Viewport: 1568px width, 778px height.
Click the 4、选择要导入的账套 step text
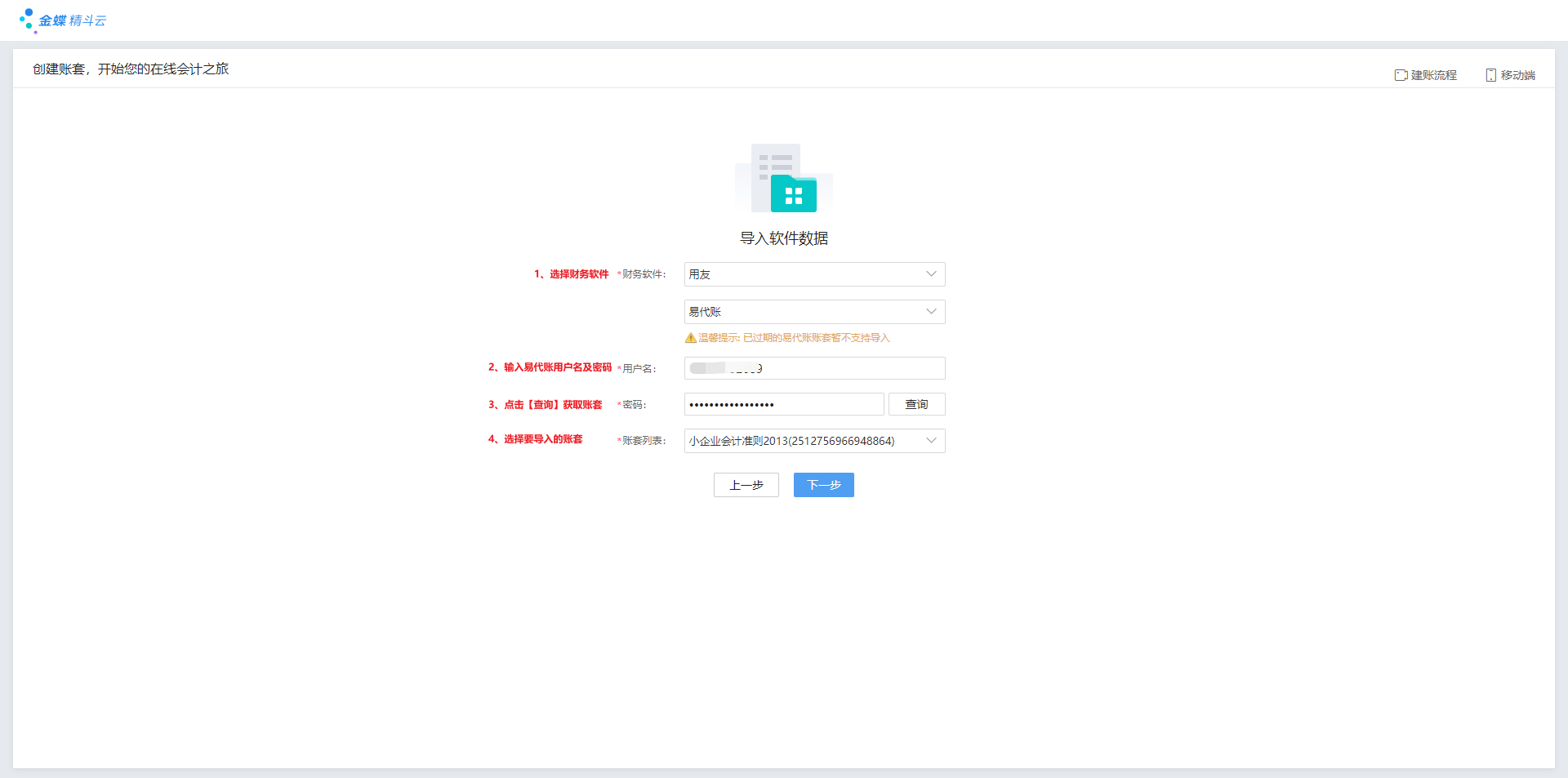[535, 439]
